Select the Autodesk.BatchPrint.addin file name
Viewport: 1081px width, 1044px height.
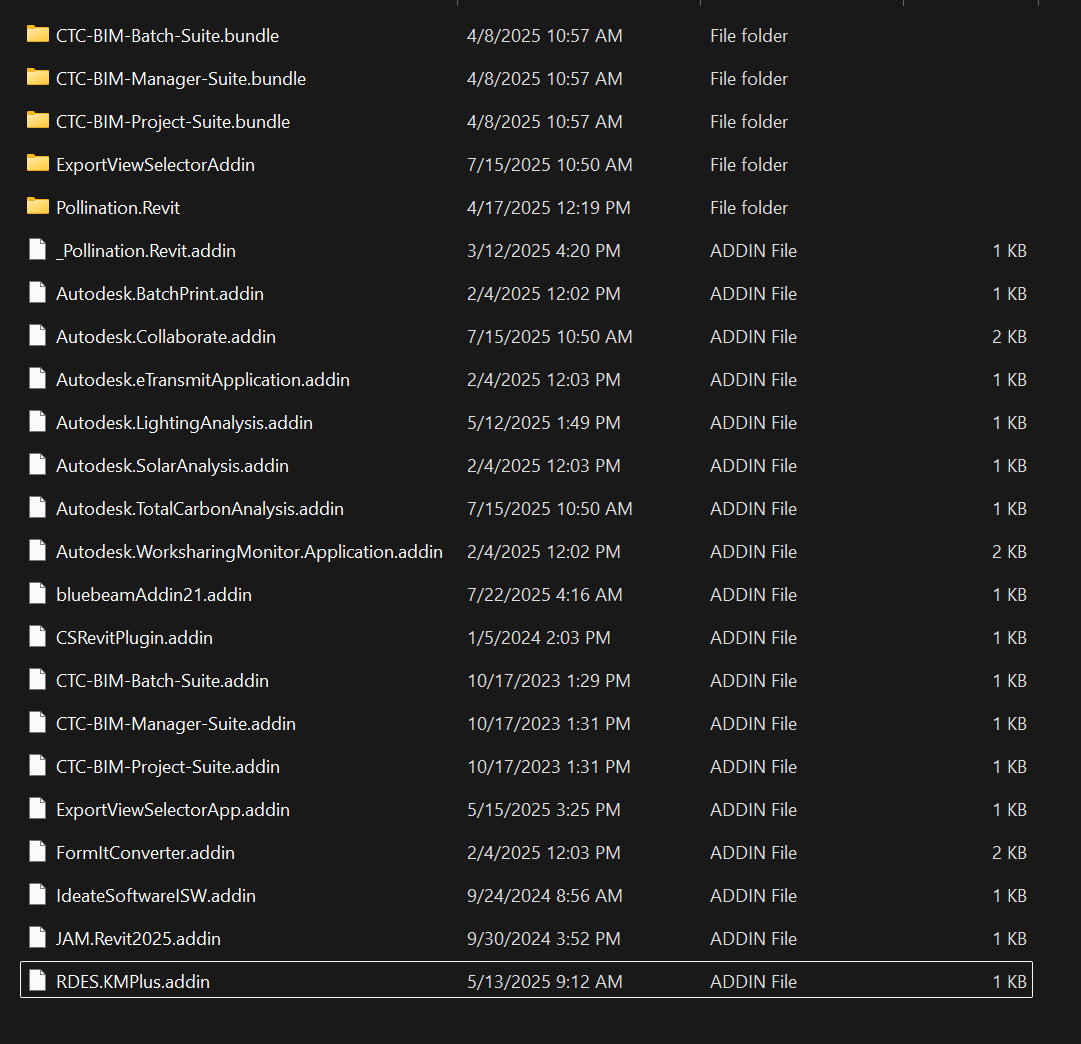coord(160,294)
